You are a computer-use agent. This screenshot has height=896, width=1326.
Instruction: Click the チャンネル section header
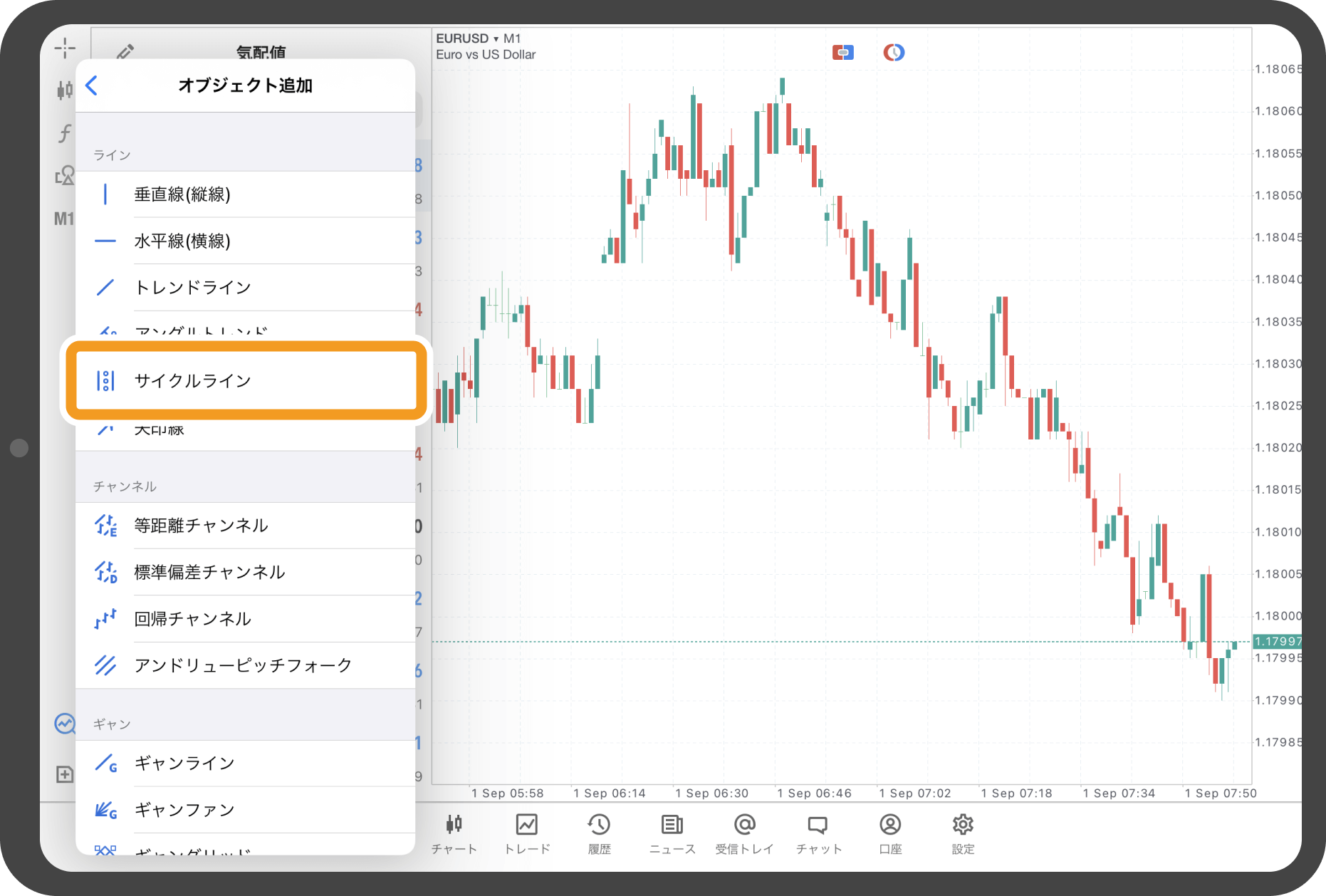point(125,486)
